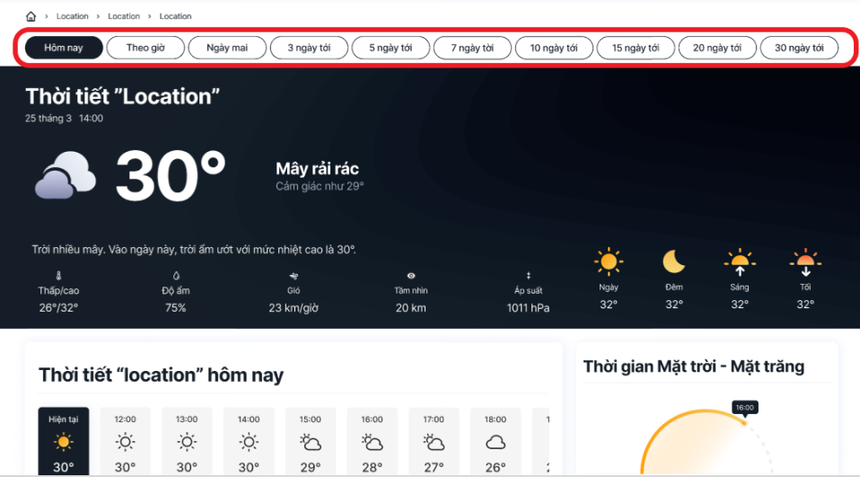Screen dimensions: 860x477
Task: Click the sunset icon above Tối
Action: click(x=805, y=262)
